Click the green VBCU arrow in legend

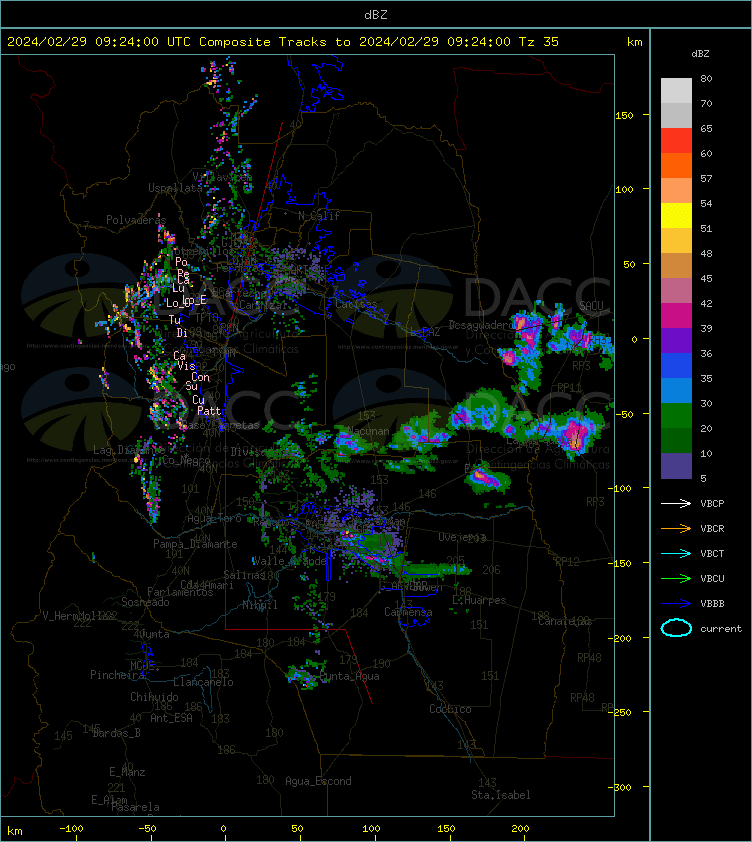[x=676, y=578]
